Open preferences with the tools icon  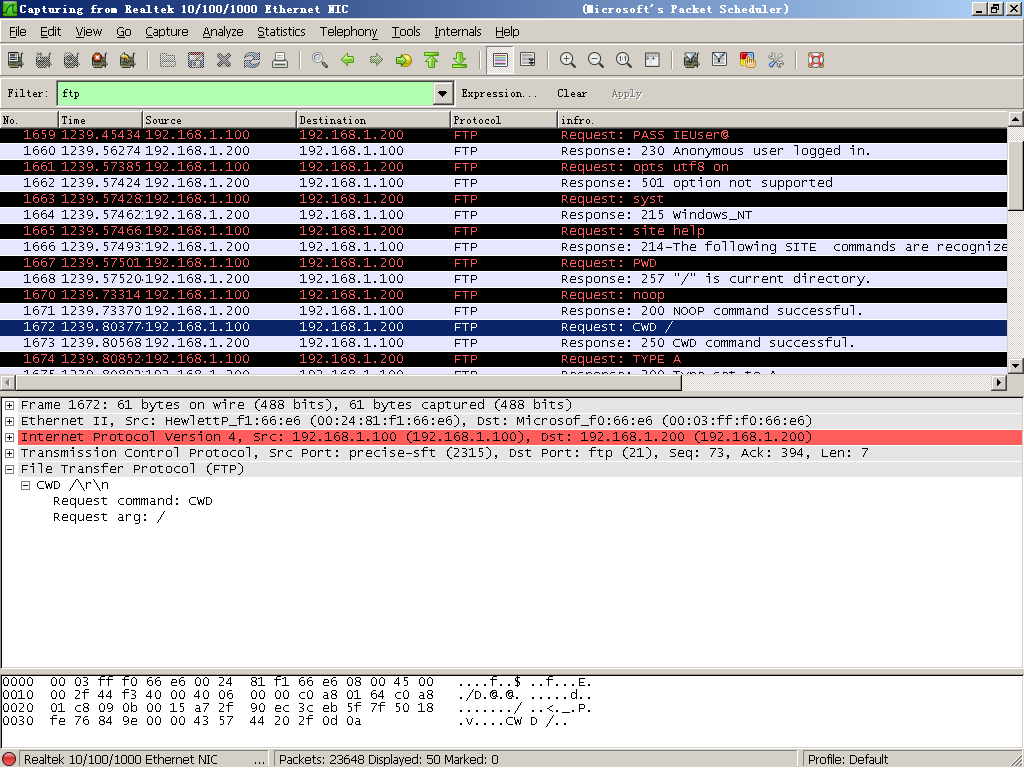click(776, 60)
